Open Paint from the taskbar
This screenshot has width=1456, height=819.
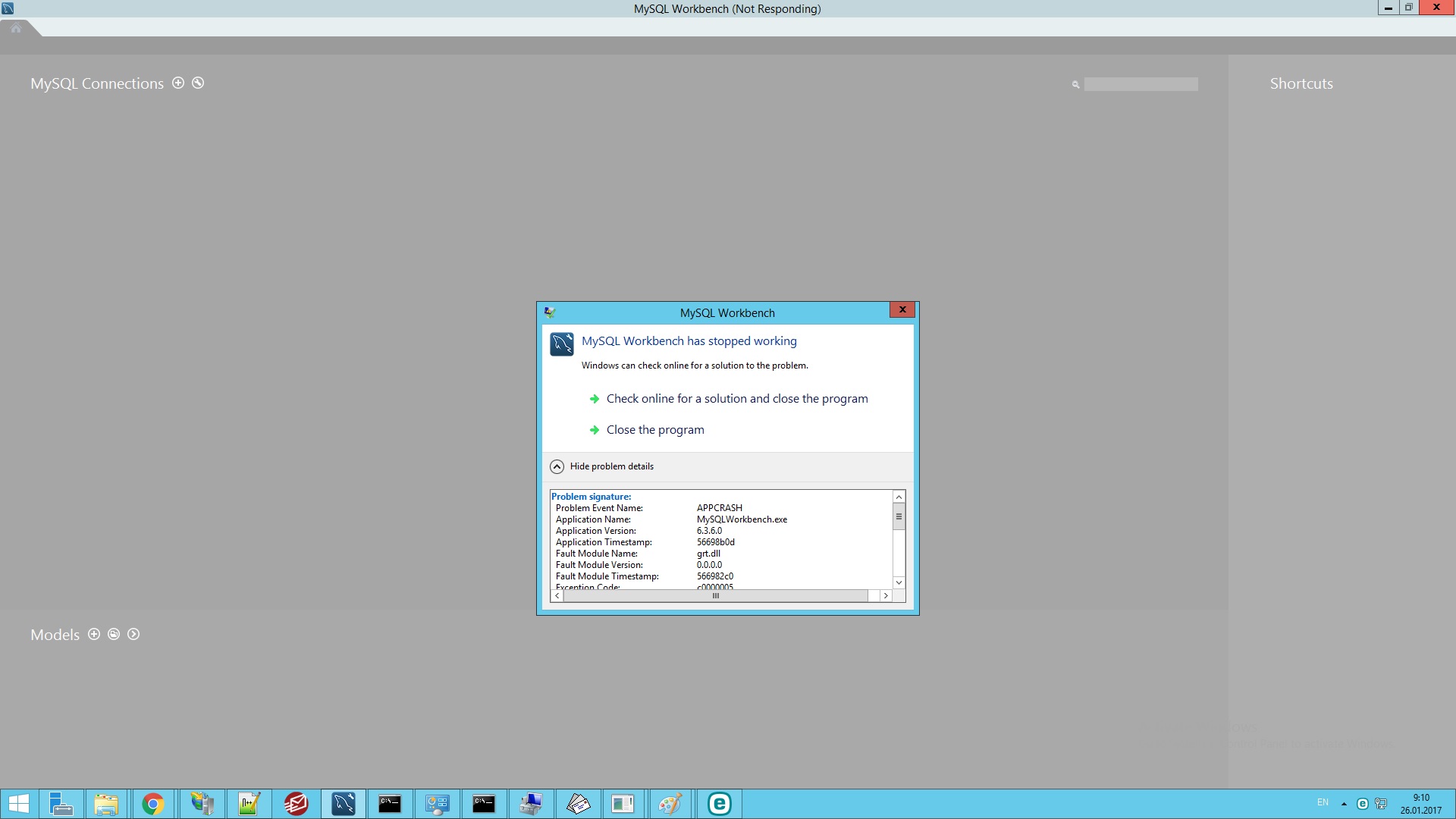click(670, 804)
